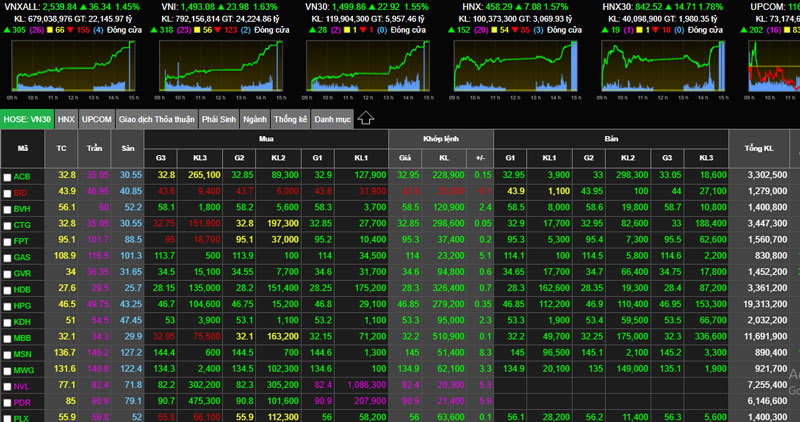Open details for MBB stock symbol

23,335
